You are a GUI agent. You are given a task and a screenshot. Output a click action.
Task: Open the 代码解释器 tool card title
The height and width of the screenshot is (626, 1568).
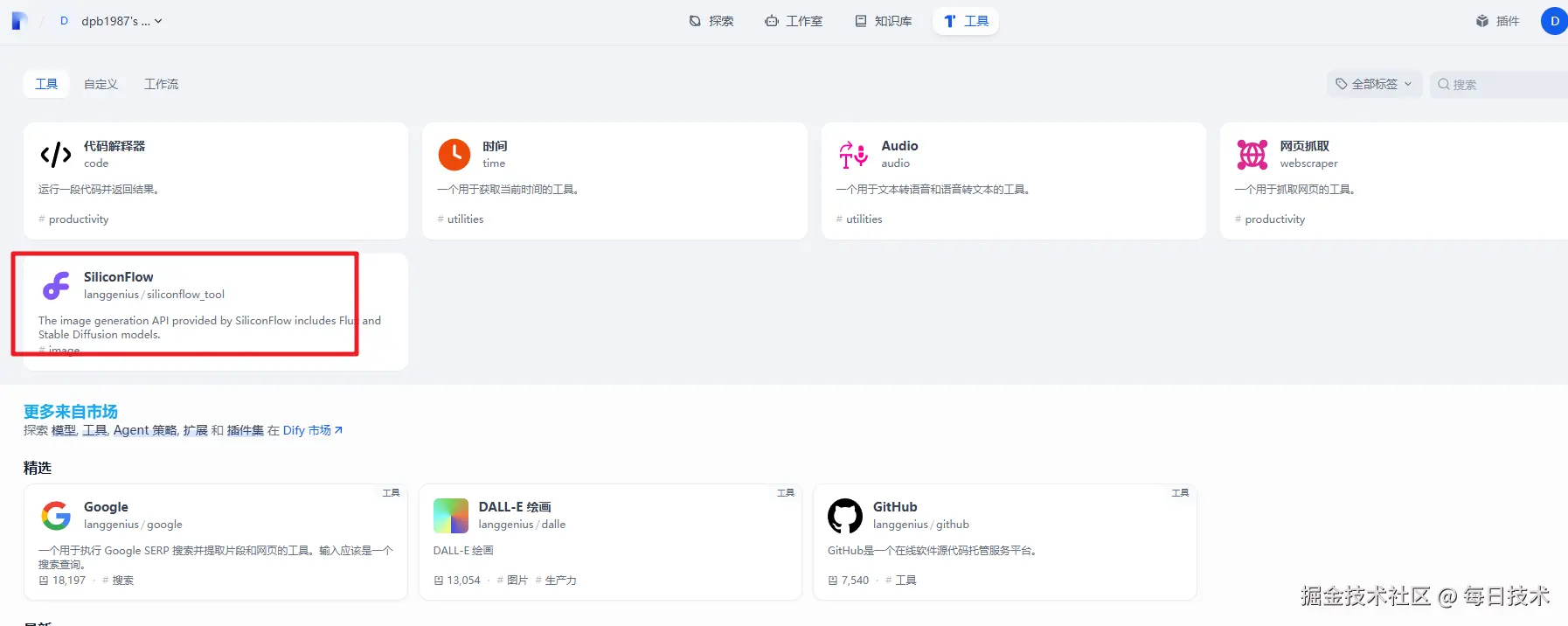(x=114, y=146)
